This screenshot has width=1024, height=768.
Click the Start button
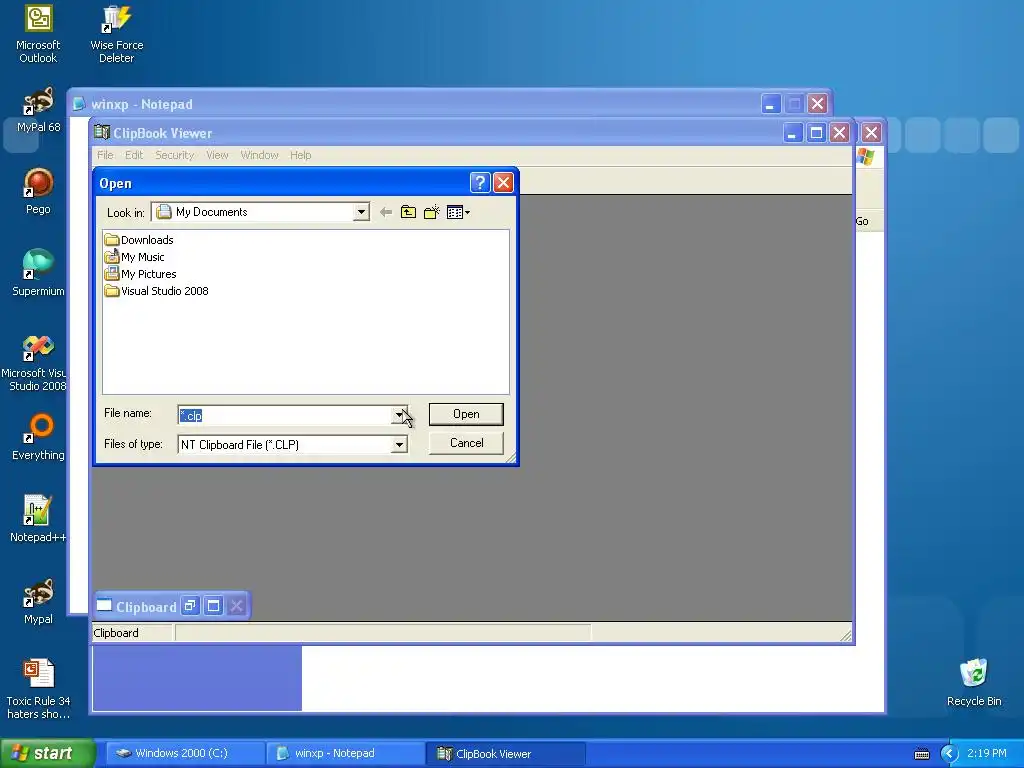coord(48,753)
